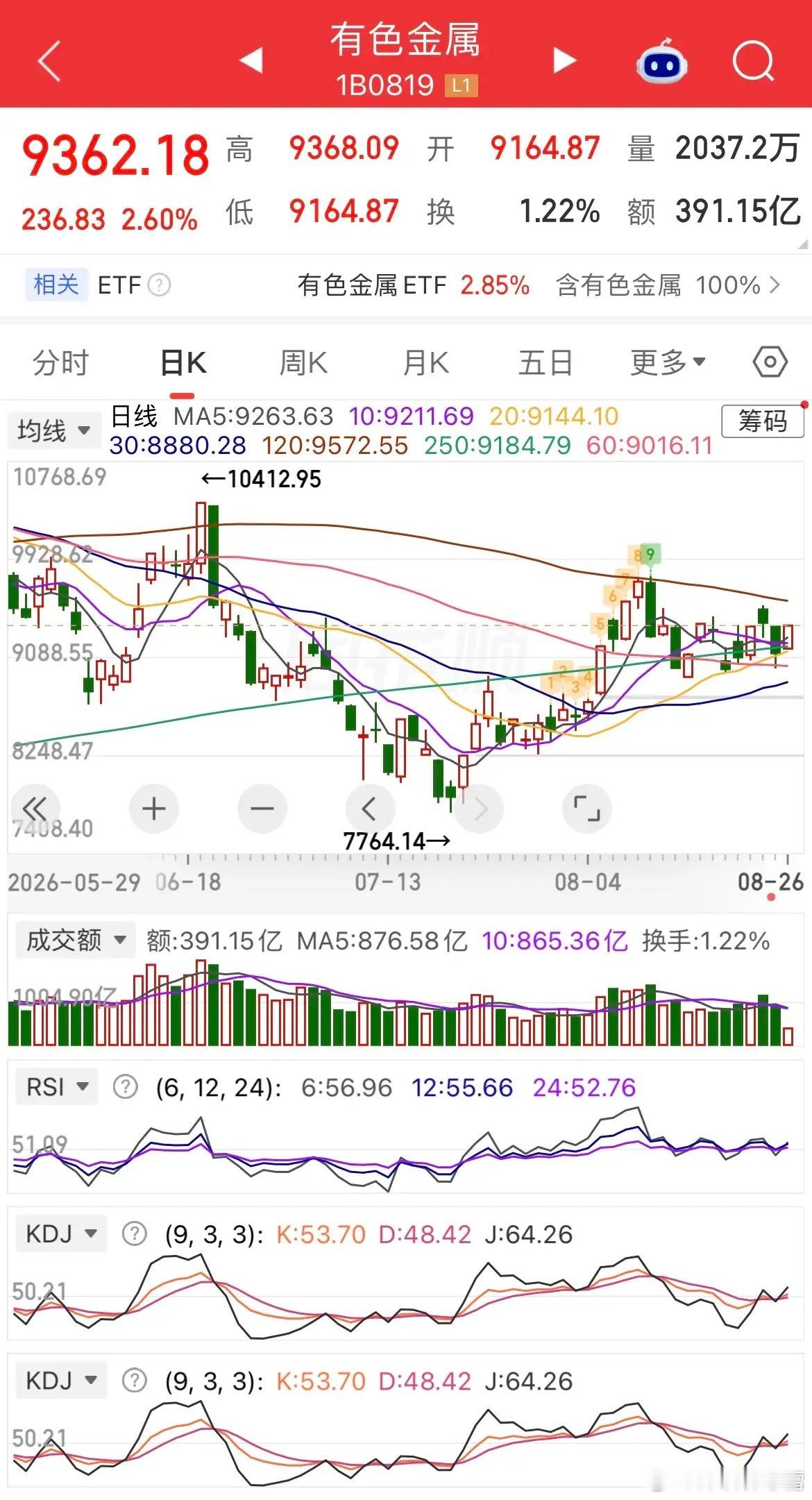Show help for RSI question-mark icon
Viewport: 812px width, 1500px height.
click(126, 1087)
